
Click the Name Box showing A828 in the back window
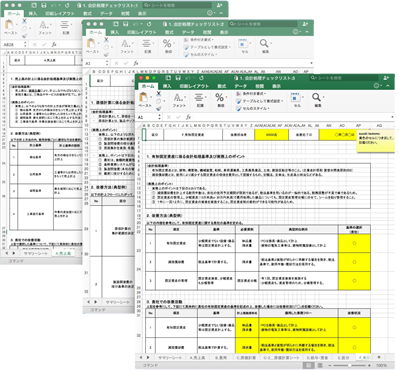click(12, 44)
